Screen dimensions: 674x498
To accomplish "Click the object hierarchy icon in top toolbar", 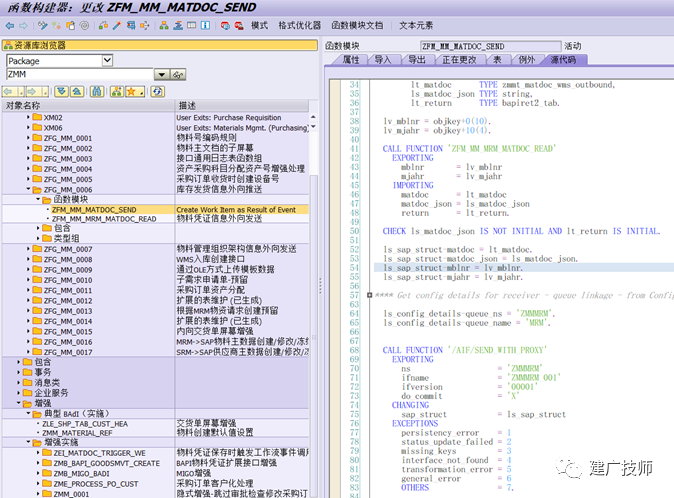I will (x=164, y=26).
